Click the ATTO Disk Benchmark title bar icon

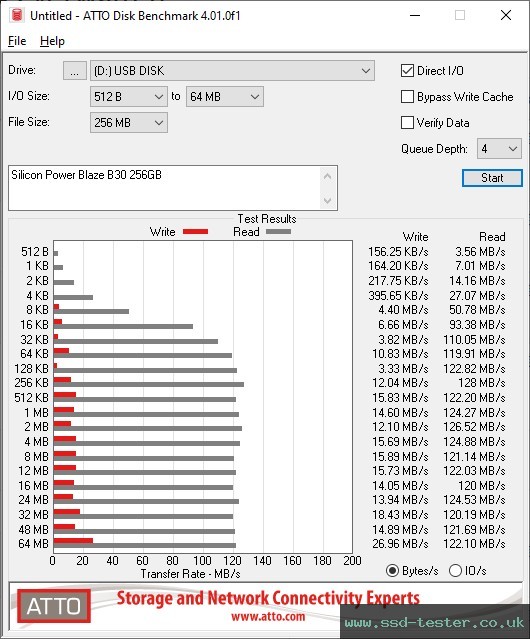tap(17, 15)
